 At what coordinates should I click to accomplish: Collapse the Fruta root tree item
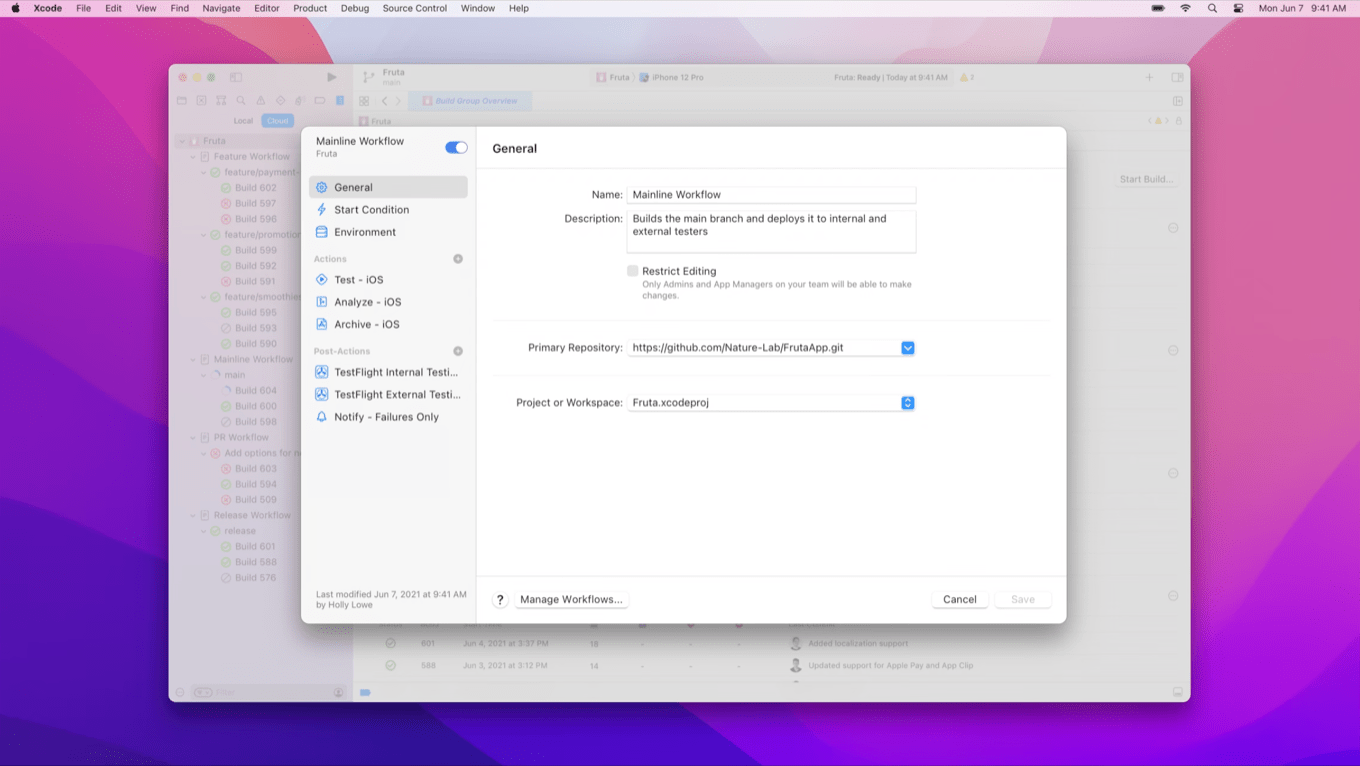[183, 141]
